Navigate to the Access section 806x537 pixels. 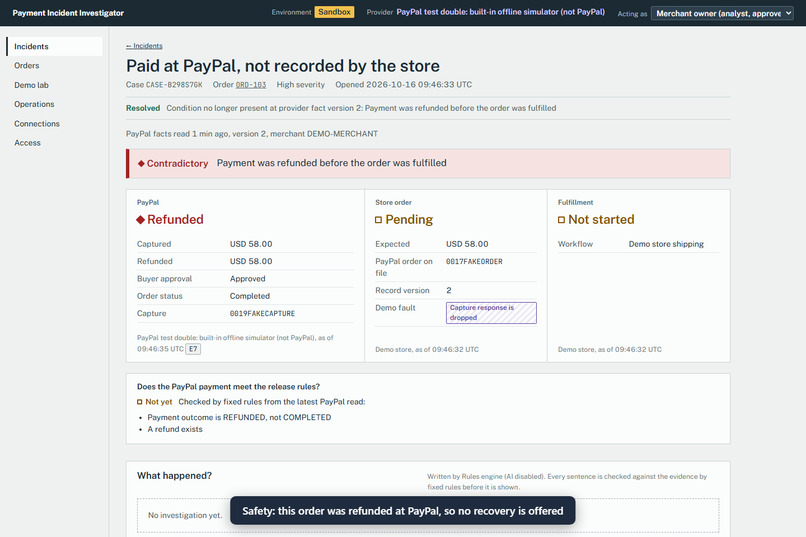[27, 143]
